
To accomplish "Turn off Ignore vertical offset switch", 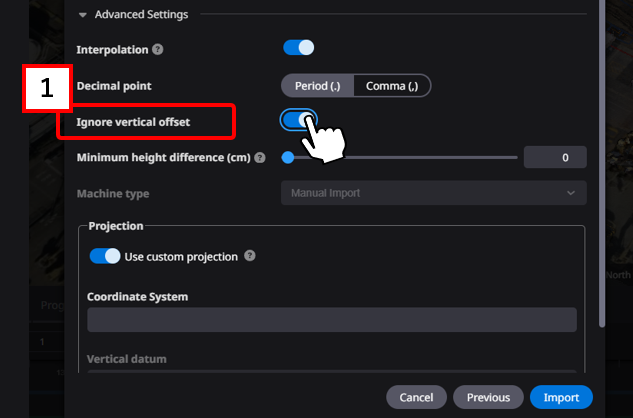I will click(x=299, y=120).
